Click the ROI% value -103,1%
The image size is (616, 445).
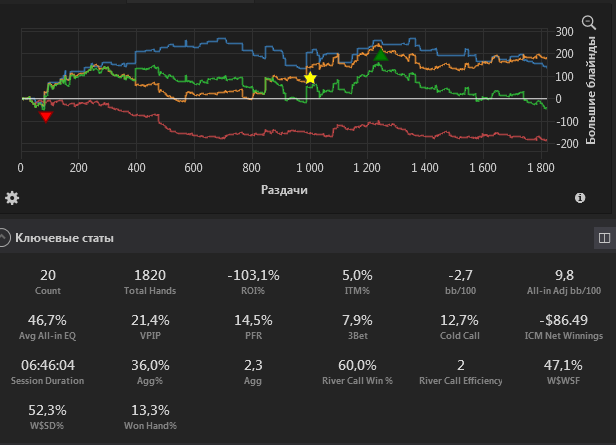(x=253, y=275)
